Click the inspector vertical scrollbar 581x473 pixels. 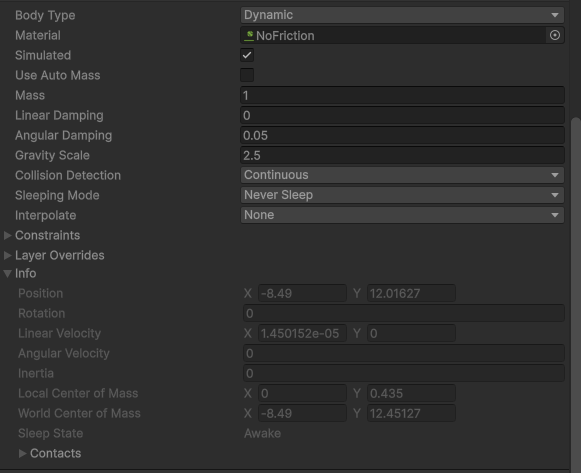576,293
